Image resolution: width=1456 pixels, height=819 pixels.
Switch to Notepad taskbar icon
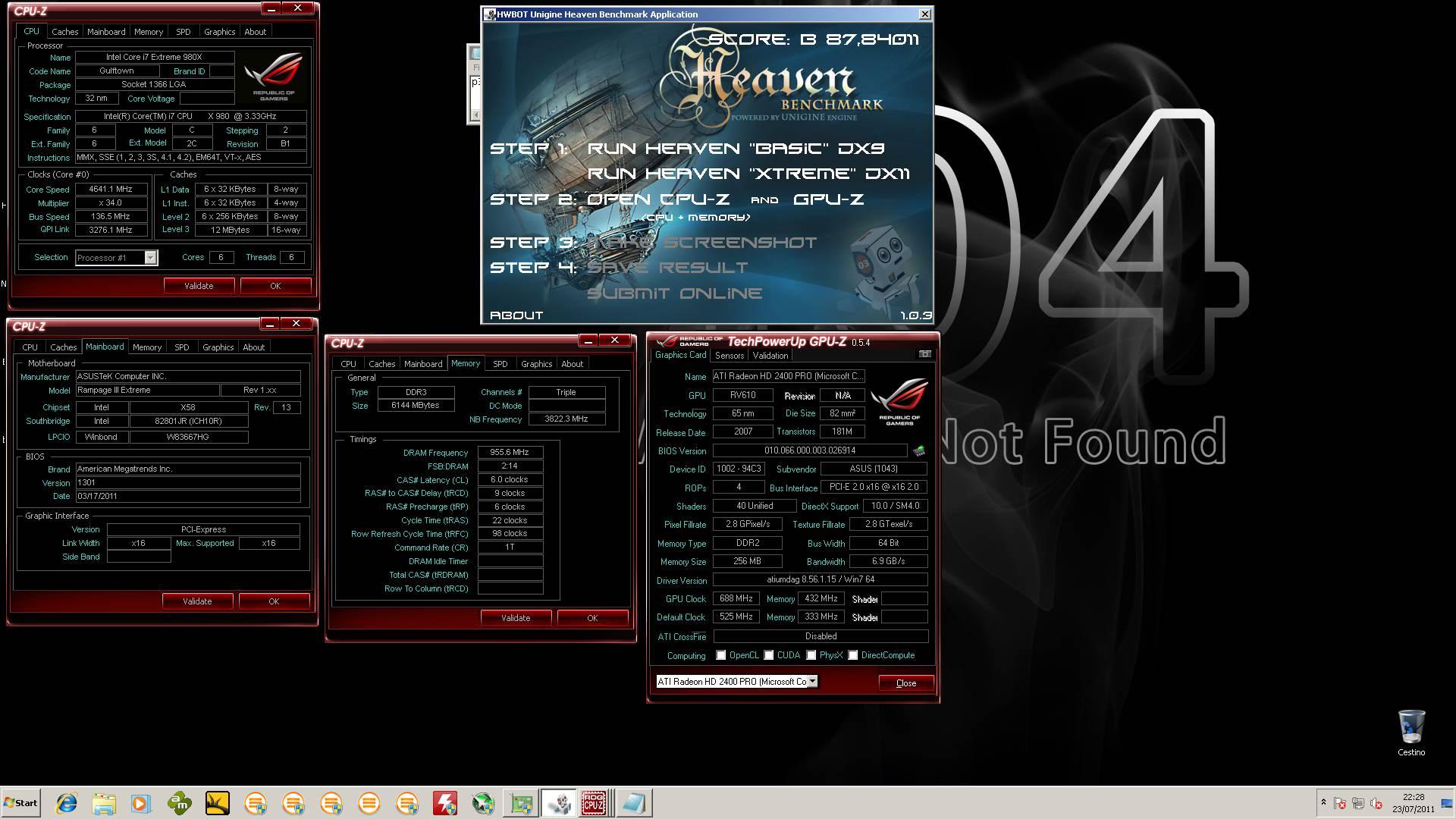pos(633,803)
